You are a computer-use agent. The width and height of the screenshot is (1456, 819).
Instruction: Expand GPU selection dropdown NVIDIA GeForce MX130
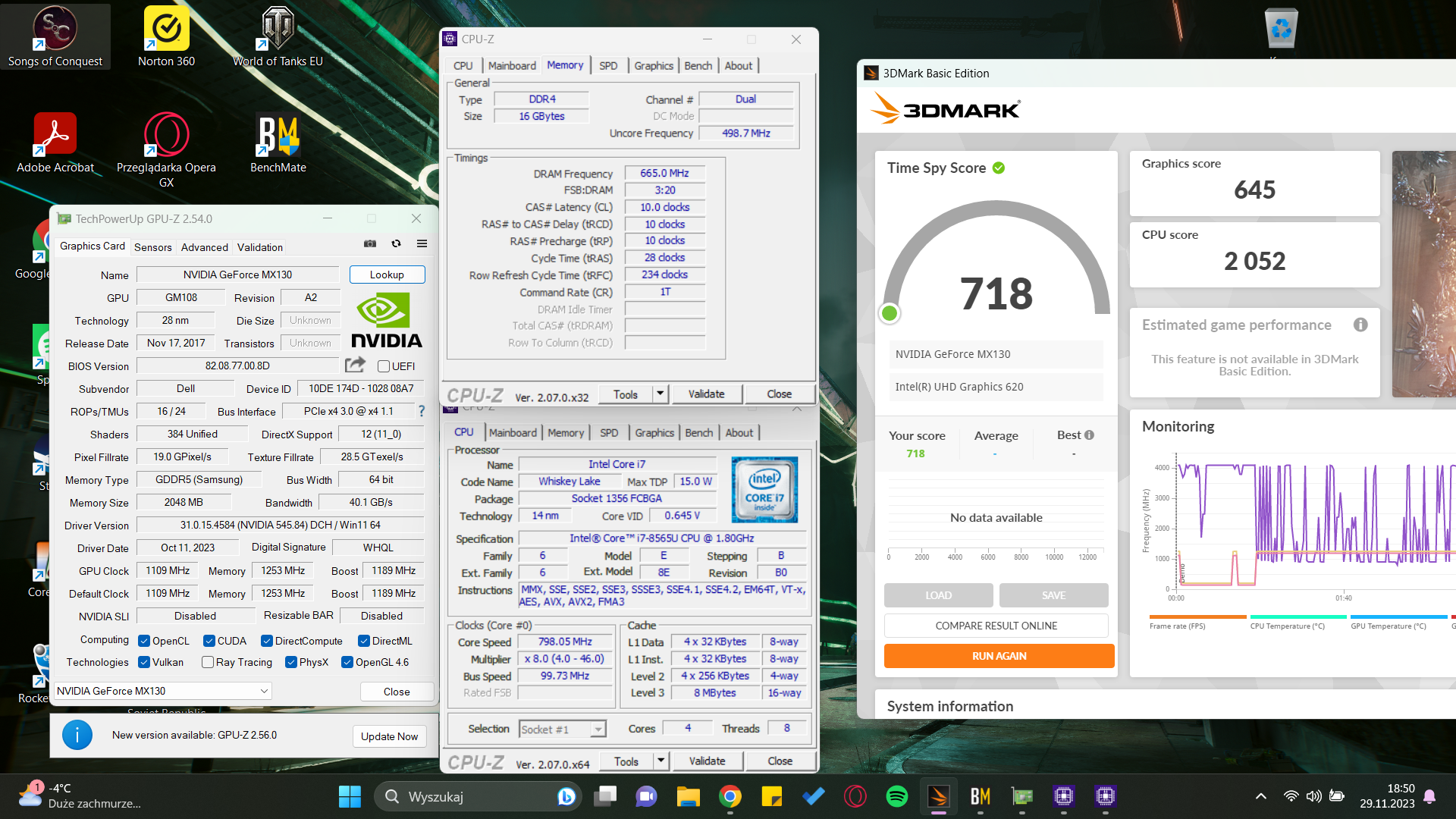(162, 691)
